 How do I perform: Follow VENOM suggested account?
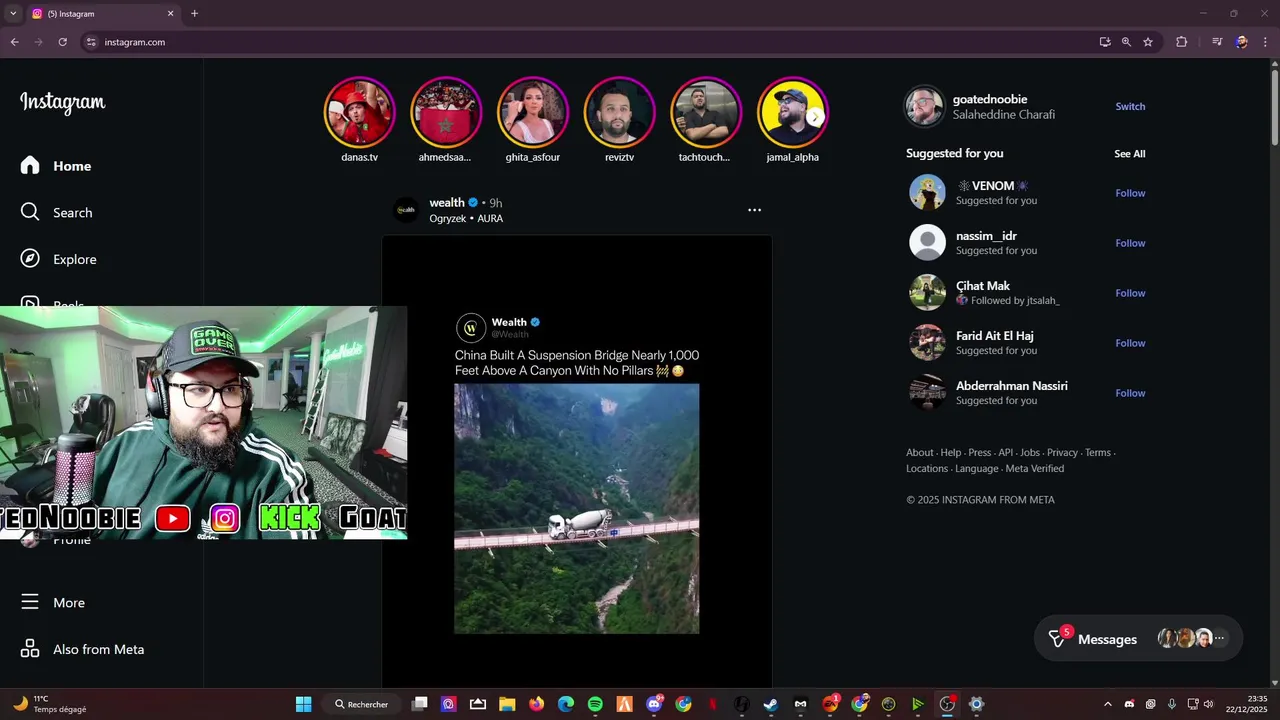coord(1130,193)
